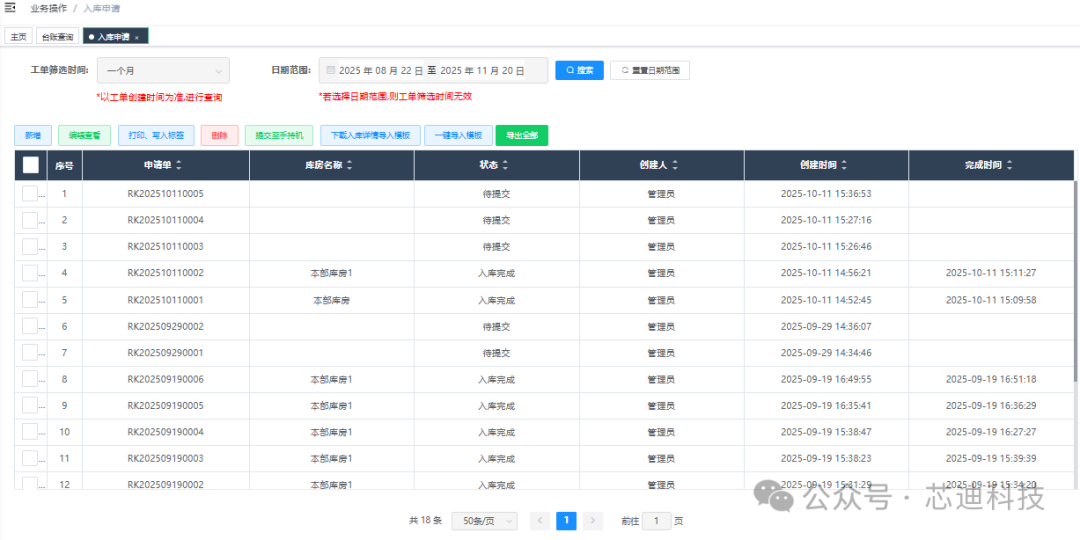Screen dimensions: 1080x540
Task: Click the completion time 2025-09-19 16:51:18
Action: (991, 379)
